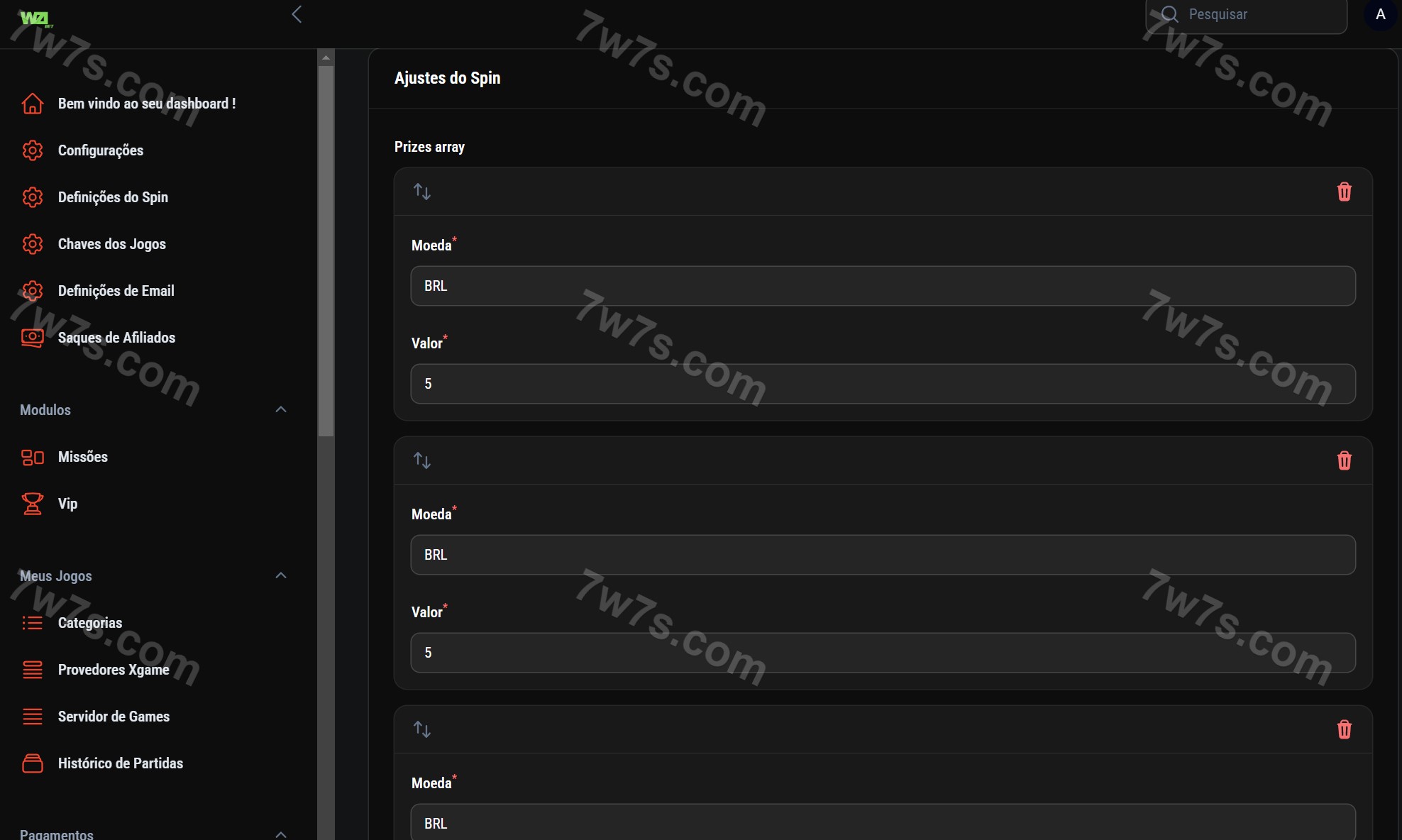Click the second prize's red trash icon
1402x840 pixels.
coord(1344,460)
